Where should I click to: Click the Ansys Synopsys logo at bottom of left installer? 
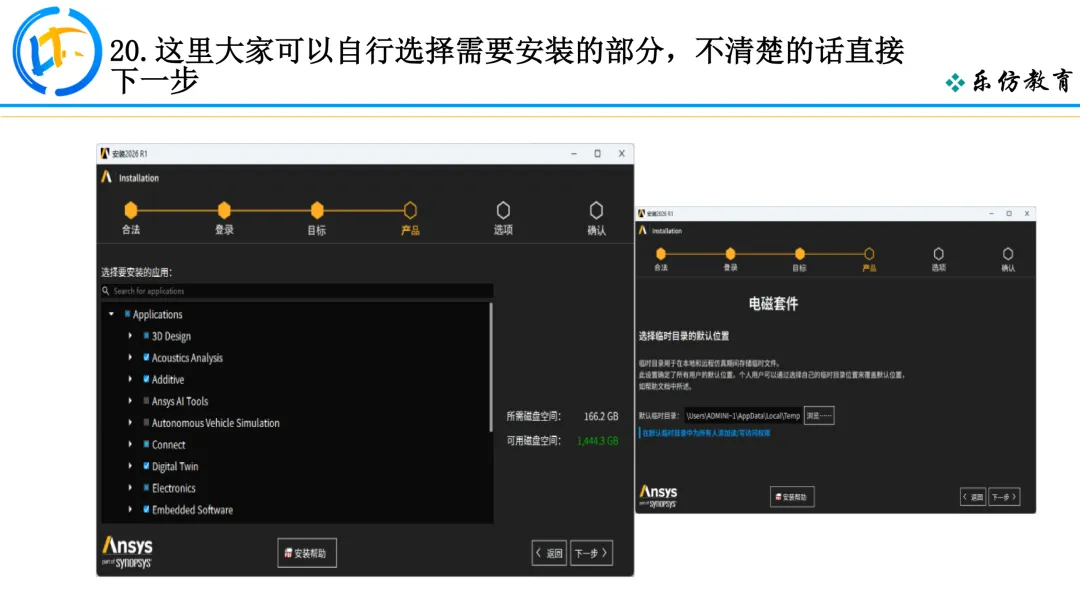tap(127, 552)
